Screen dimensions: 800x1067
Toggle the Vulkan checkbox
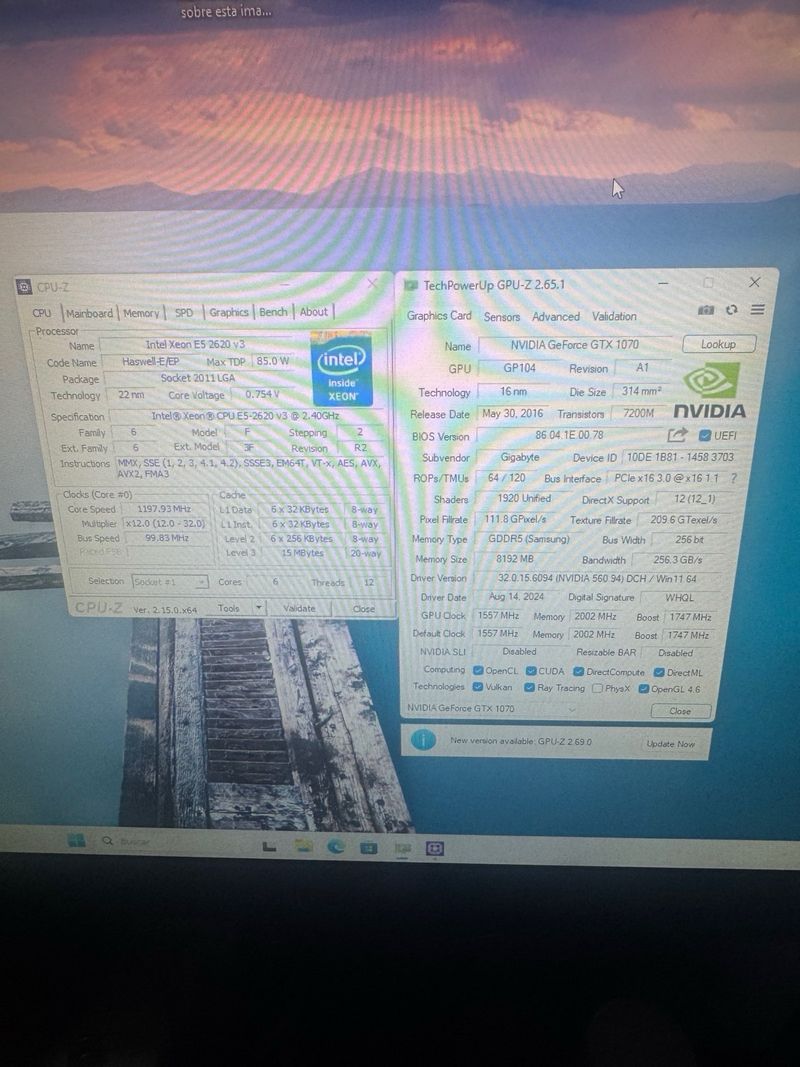pyautogui.click(x=478, y=687)
